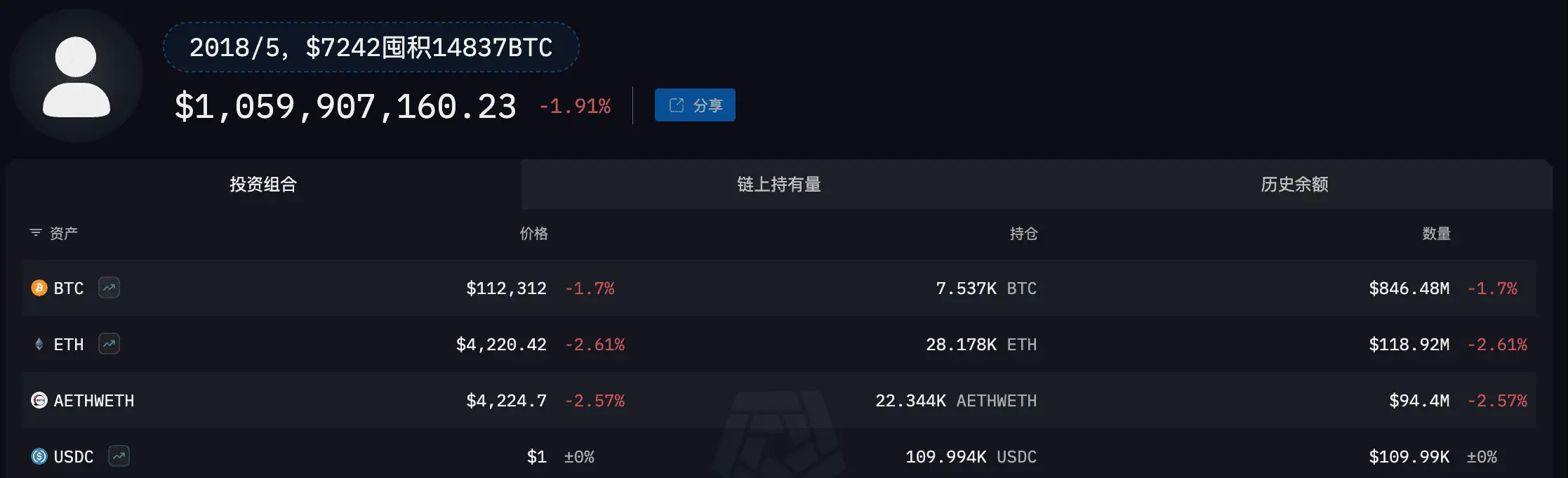Click the Bitcoin coin logo

click(x=39, y=288)
